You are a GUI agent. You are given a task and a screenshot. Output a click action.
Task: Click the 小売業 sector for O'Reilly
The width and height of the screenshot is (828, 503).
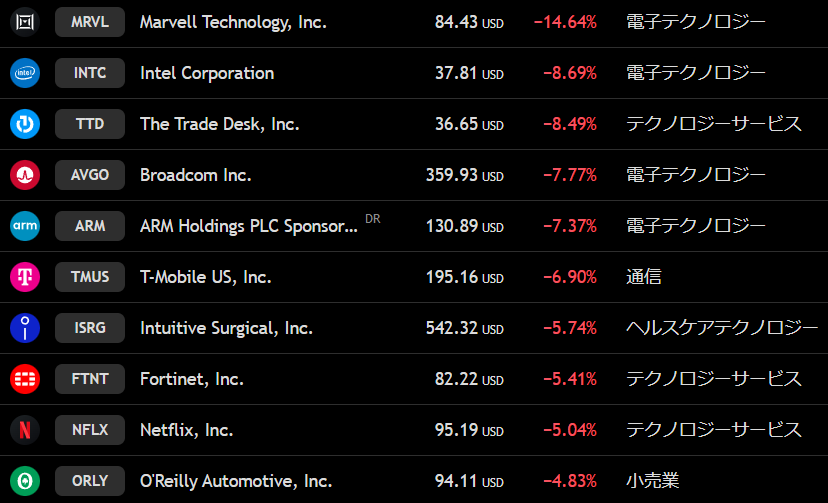[x=652, y=481]
